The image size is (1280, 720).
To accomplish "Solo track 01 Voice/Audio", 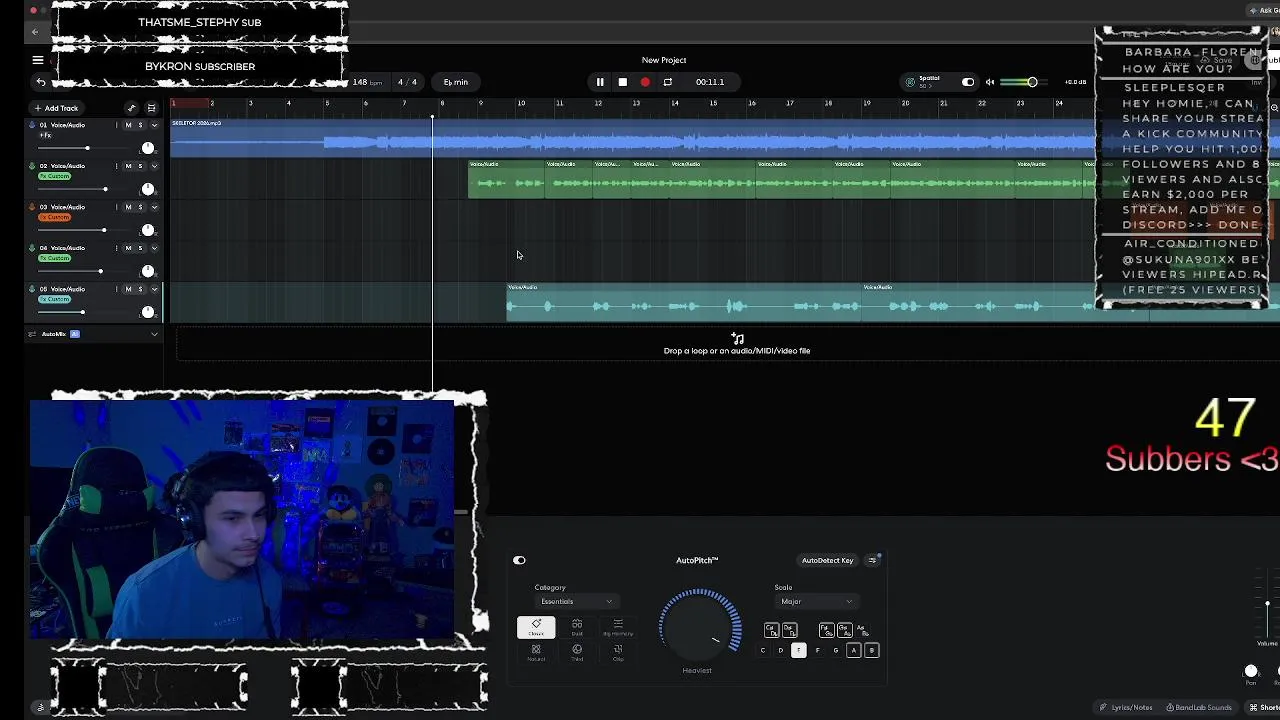I will point(140,125).
